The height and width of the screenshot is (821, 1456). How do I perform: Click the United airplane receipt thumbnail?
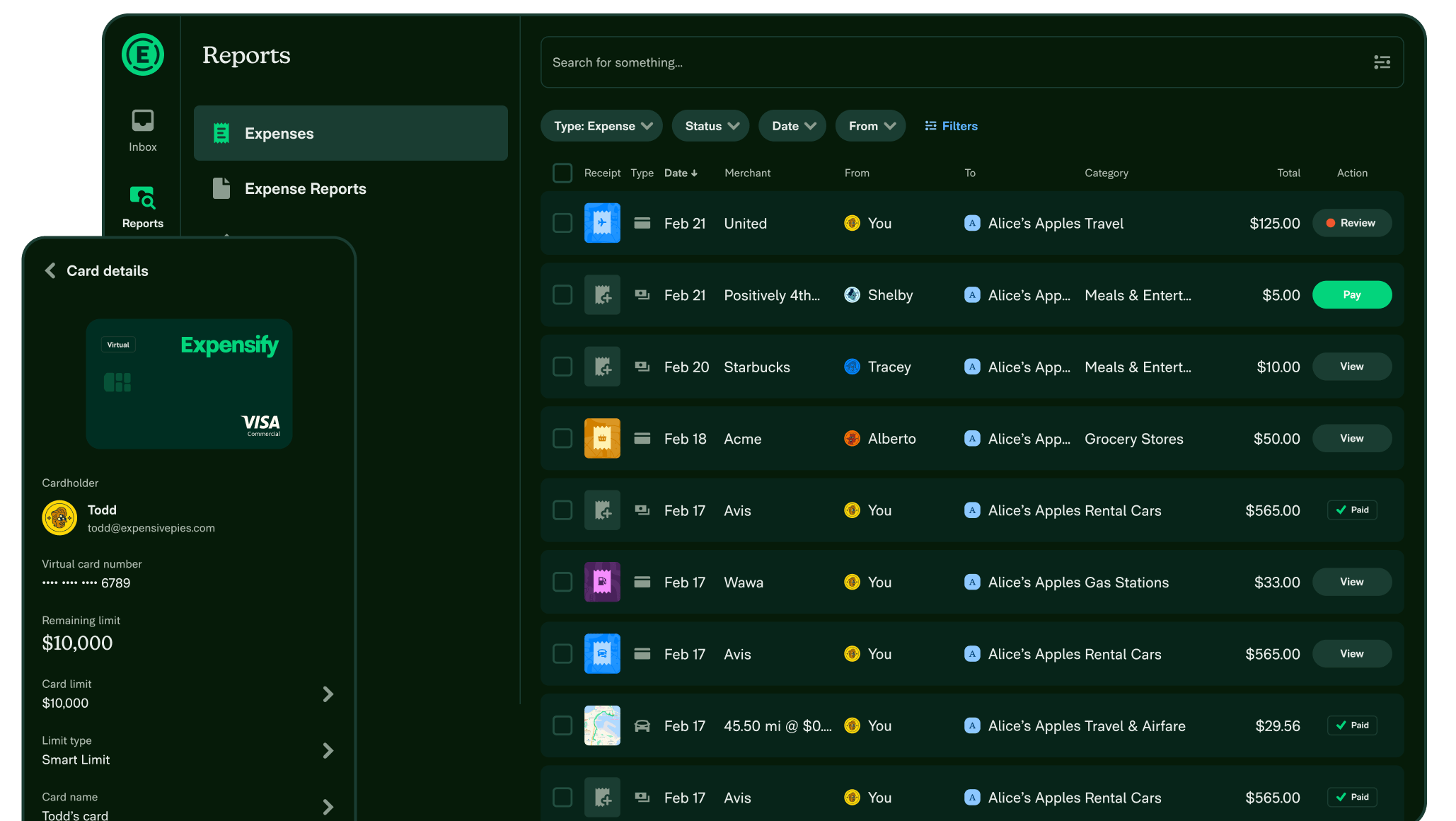tap(602, 223)
